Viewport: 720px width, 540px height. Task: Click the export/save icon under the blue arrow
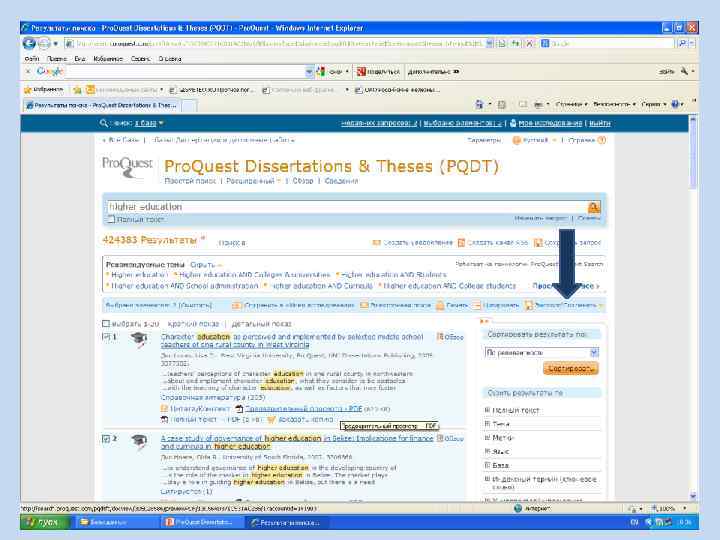click(x=529, y=305)
